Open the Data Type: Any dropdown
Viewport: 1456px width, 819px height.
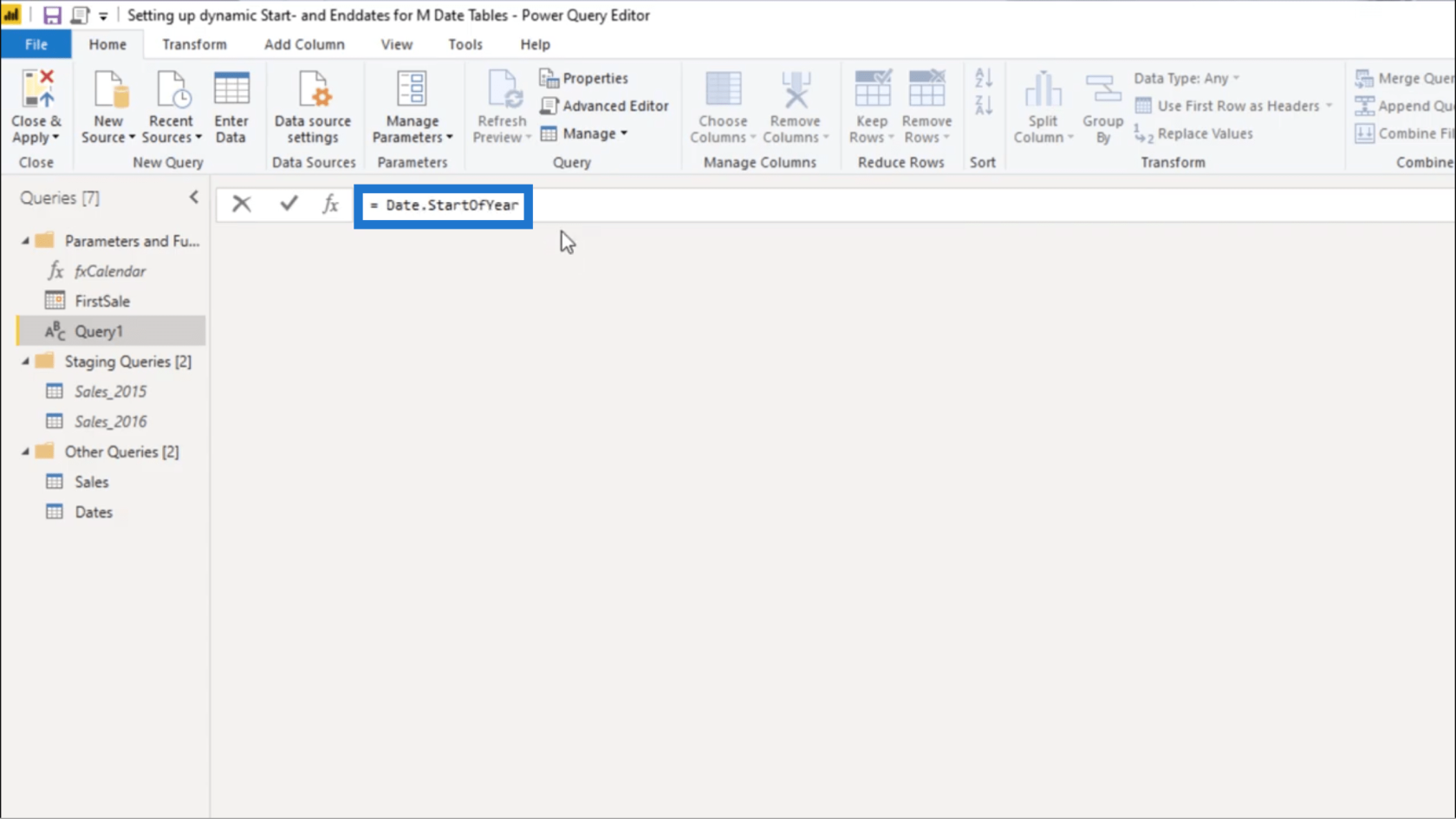(x=1186, y=78)
